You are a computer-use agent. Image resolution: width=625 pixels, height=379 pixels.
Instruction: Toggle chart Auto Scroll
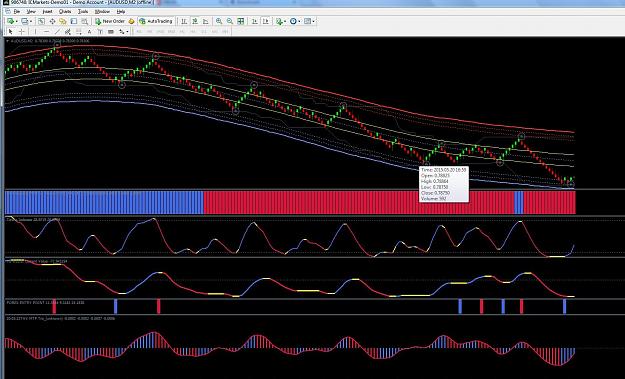click(254, 21)
